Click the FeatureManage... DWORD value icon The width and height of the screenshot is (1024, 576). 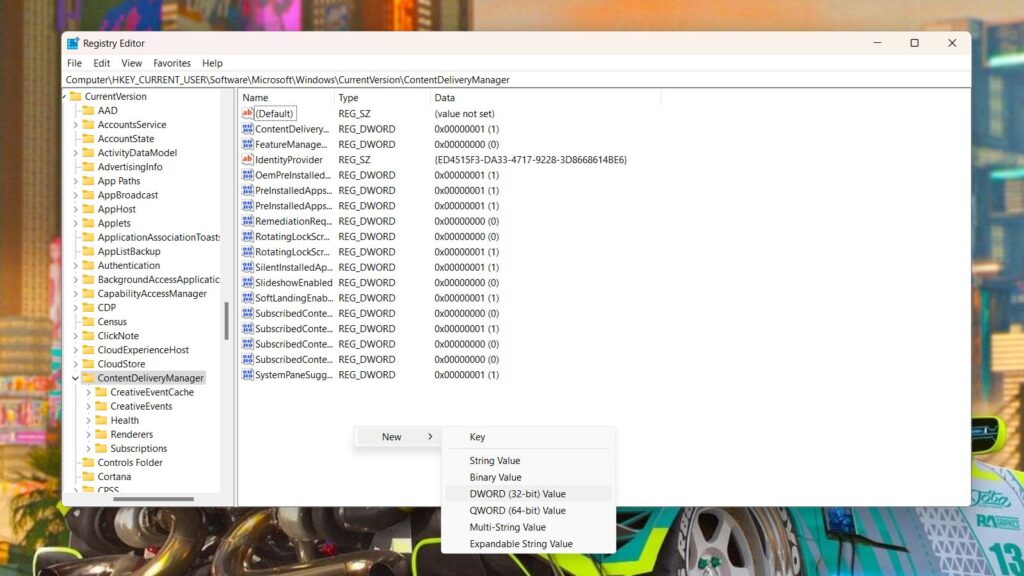tap(247, 144)
